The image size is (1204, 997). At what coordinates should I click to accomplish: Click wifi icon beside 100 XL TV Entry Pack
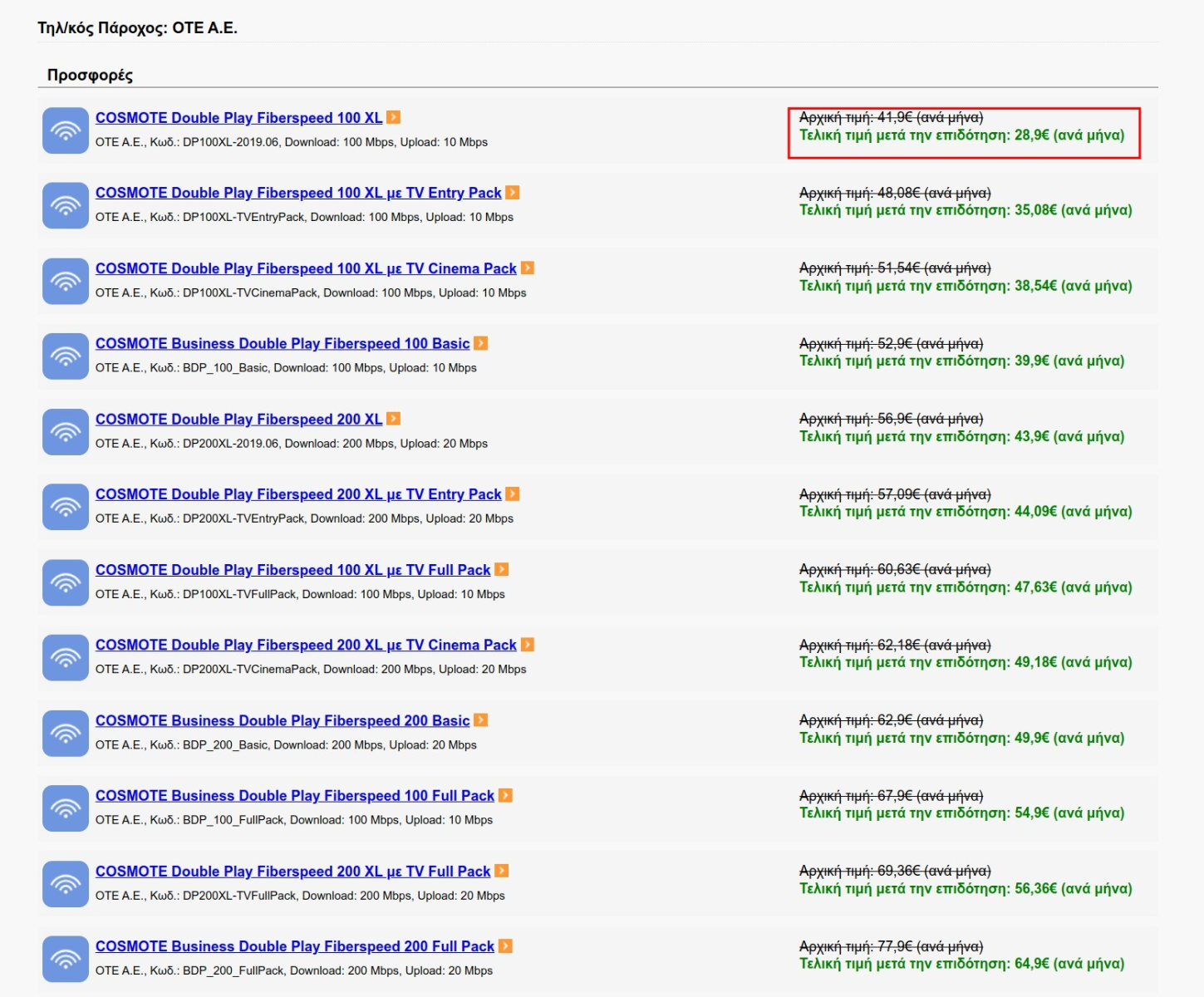66,205
